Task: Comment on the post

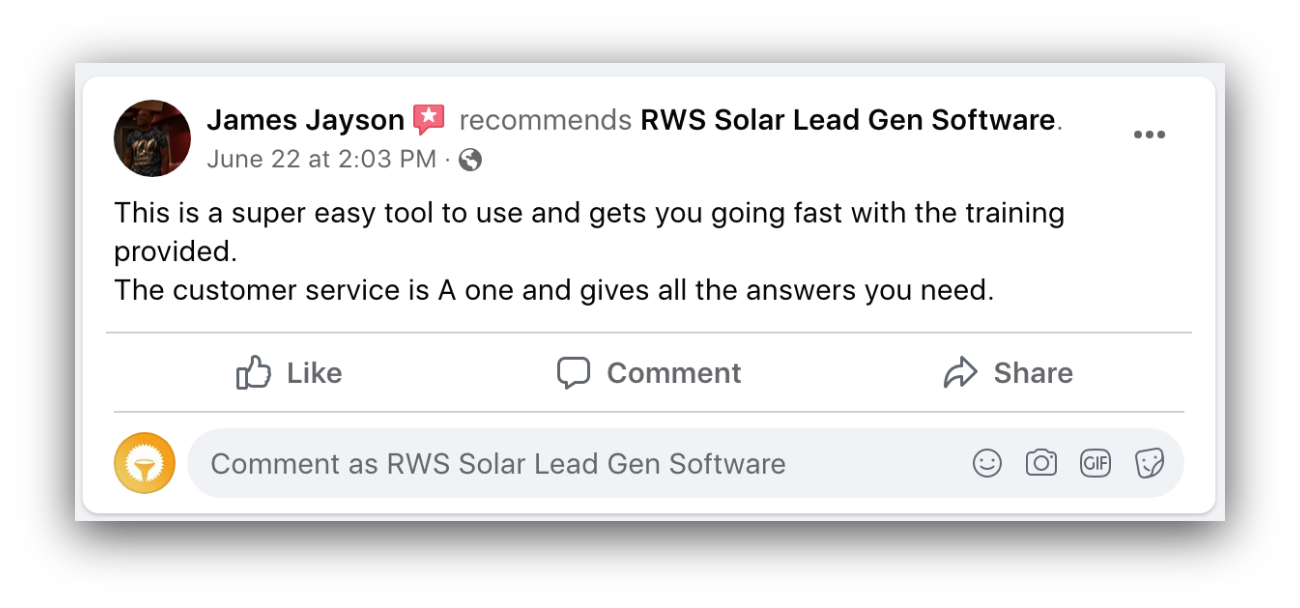Action: pos(648,372)
